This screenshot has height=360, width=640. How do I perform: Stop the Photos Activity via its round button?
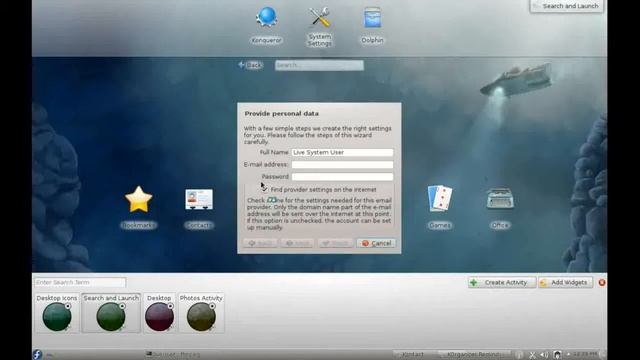coord(212,306)
